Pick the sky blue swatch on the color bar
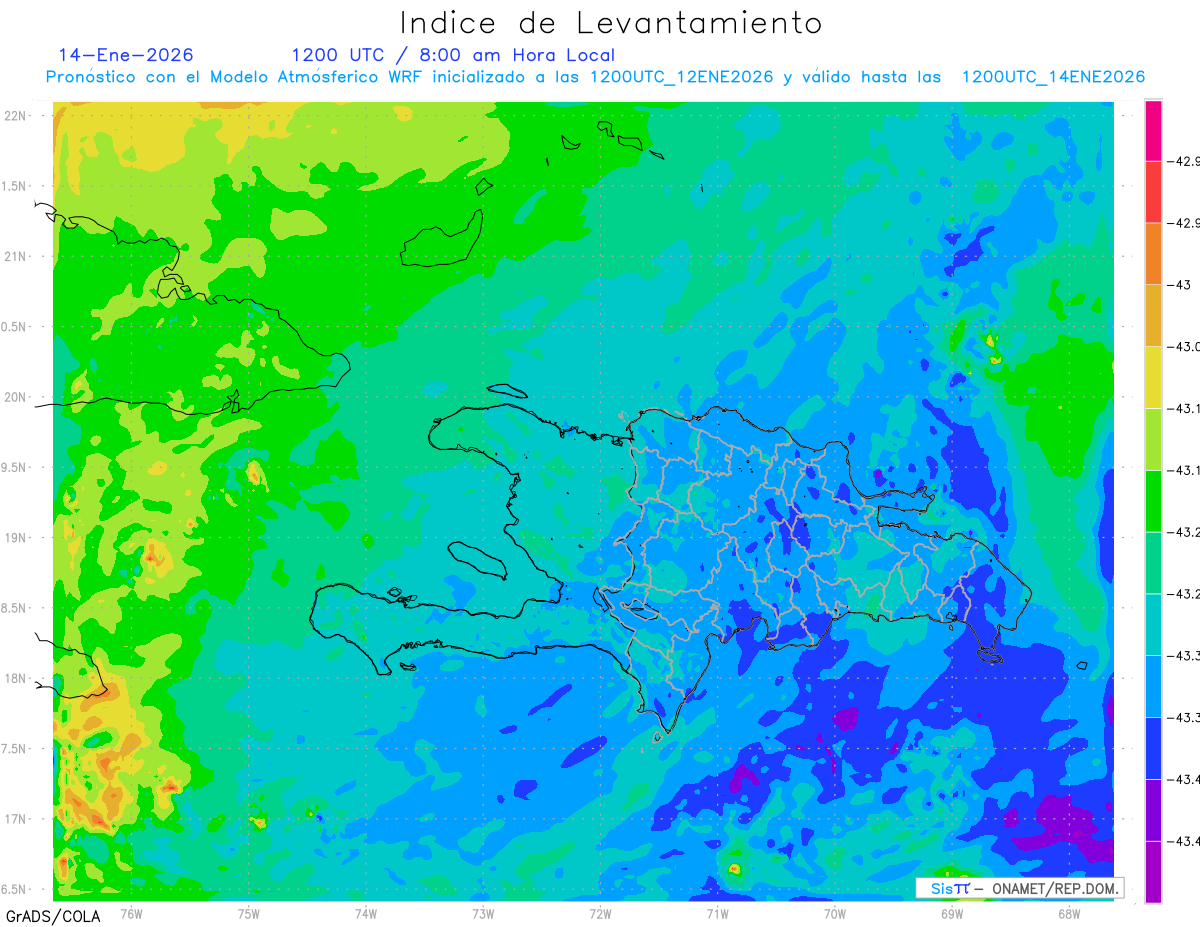The height and width of the screenshot is (927, 1200). (1153, 686)
